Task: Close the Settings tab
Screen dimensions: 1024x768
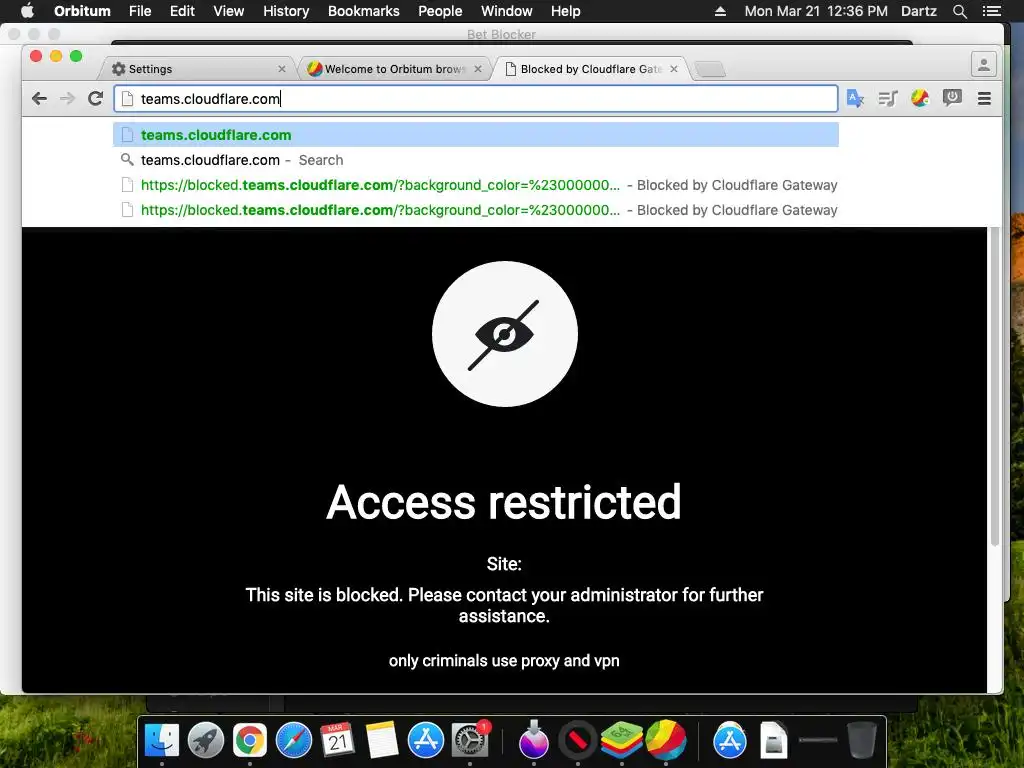Action: pyautogui.click(x=281, y=69)
